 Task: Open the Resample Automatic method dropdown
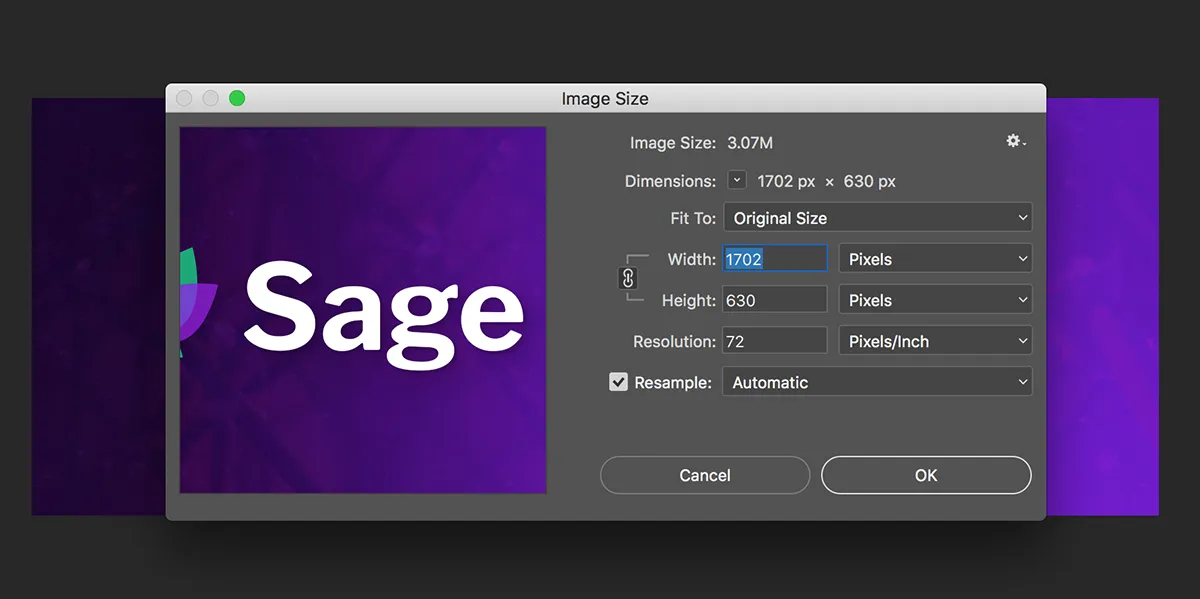point(877,382)
